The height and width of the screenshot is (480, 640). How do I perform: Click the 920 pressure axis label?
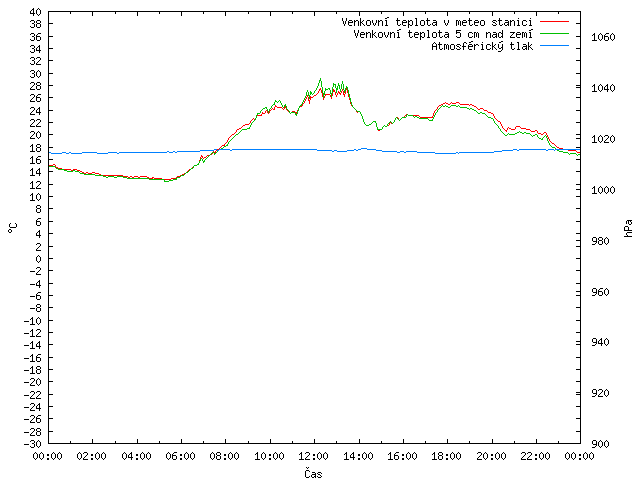coord(600,393)
